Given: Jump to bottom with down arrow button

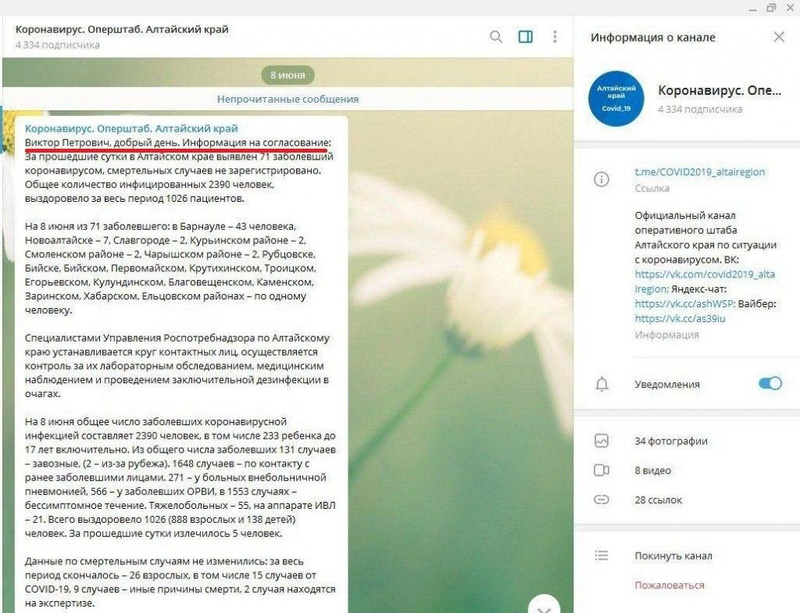Looking at the screenshot, I should [544, 606].
